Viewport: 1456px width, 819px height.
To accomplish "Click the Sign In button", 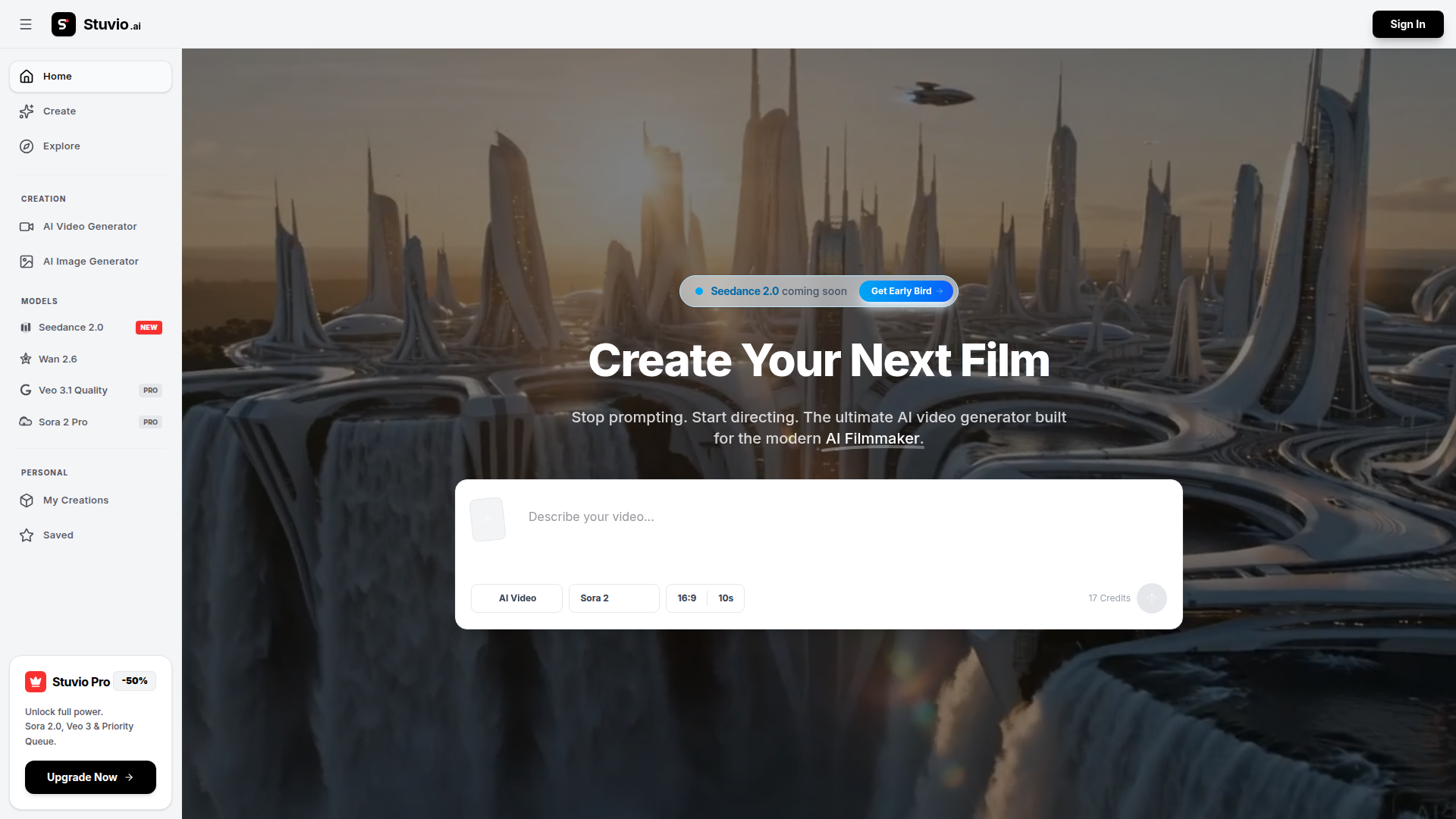I will 1407,24.
